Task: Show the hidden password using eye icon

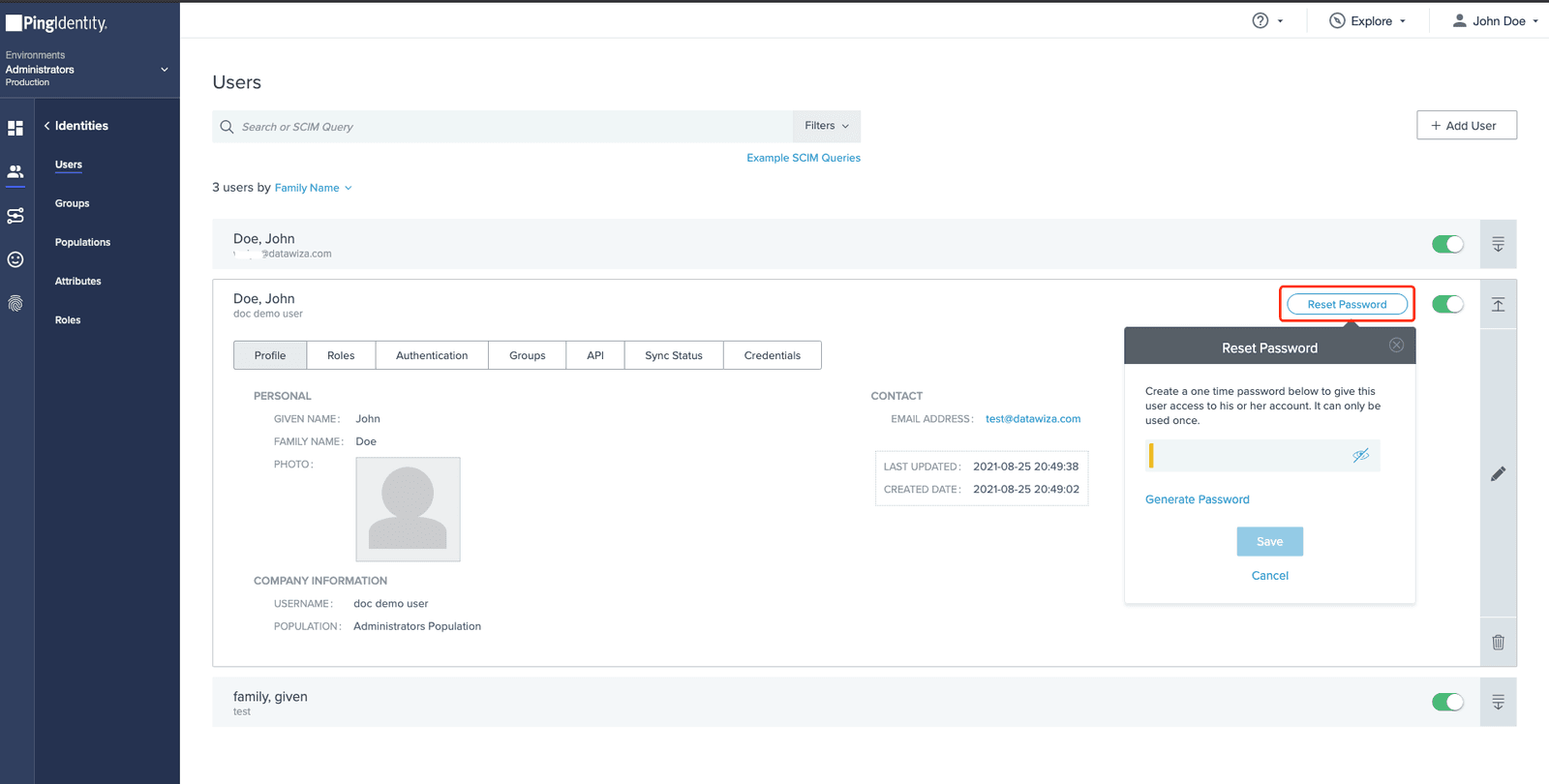Action: click(1360, 455)
